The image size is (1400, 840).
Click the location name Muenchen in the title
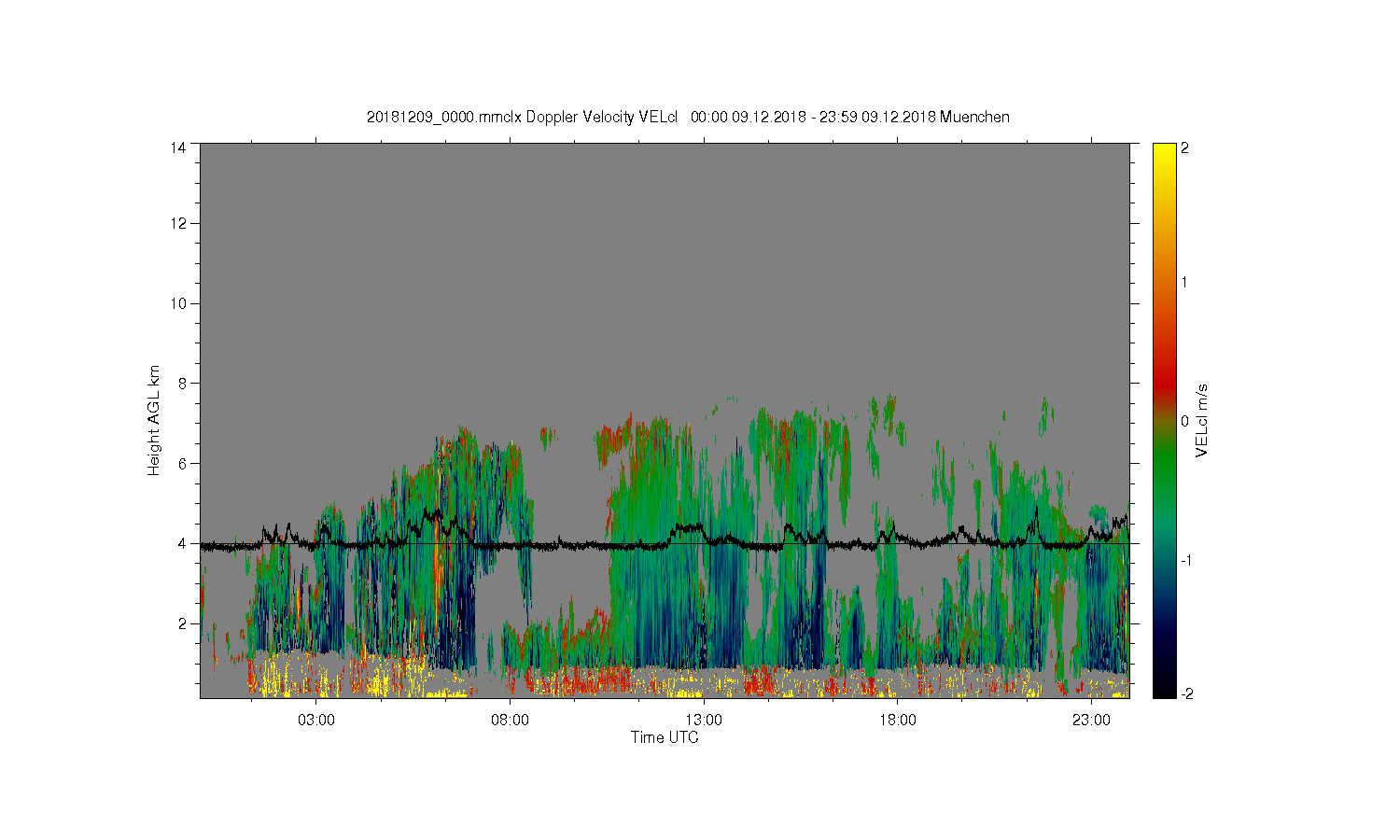tap(974, 118)
